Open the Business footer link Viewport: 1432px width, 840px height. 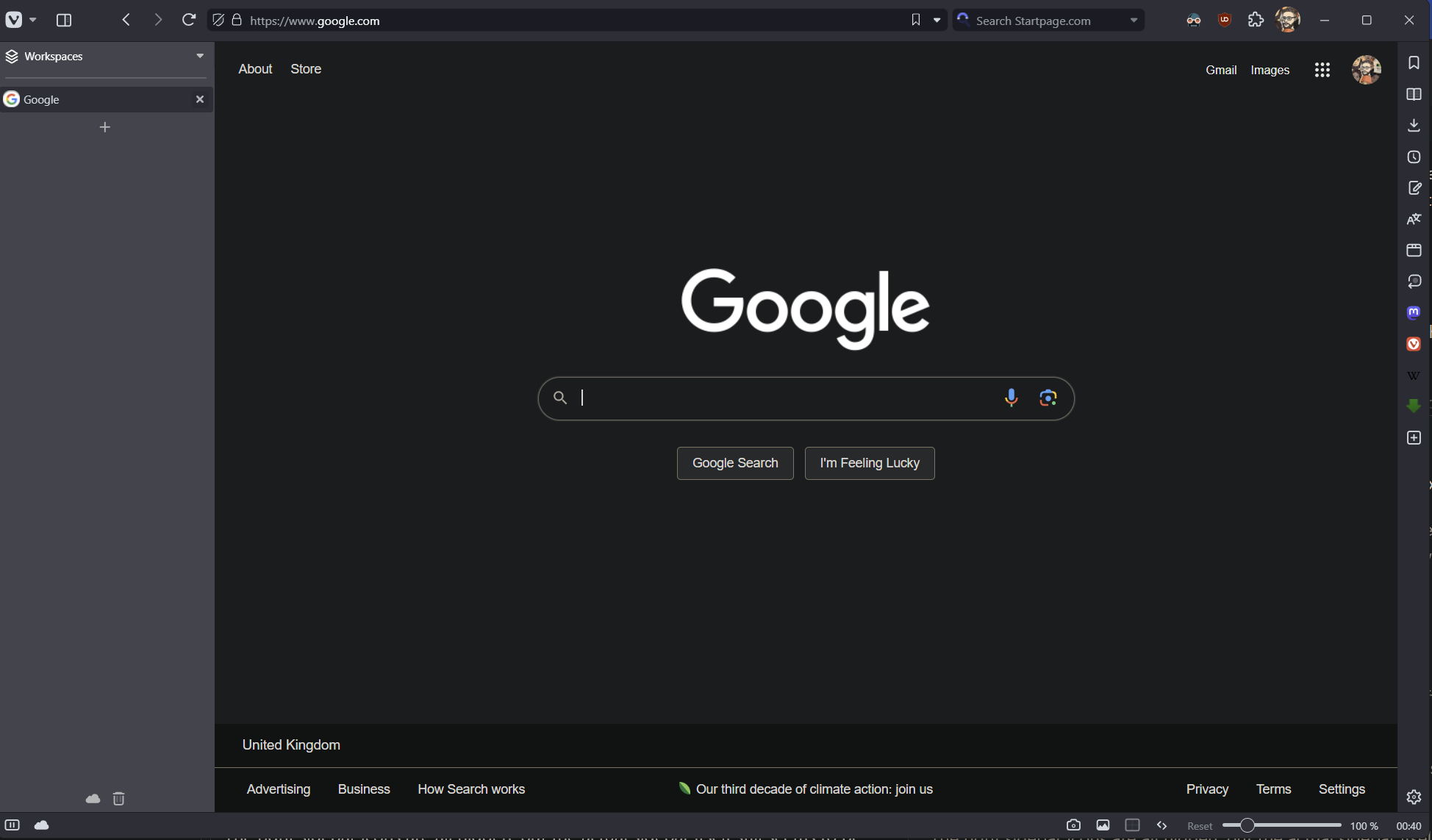pos(364,789)
